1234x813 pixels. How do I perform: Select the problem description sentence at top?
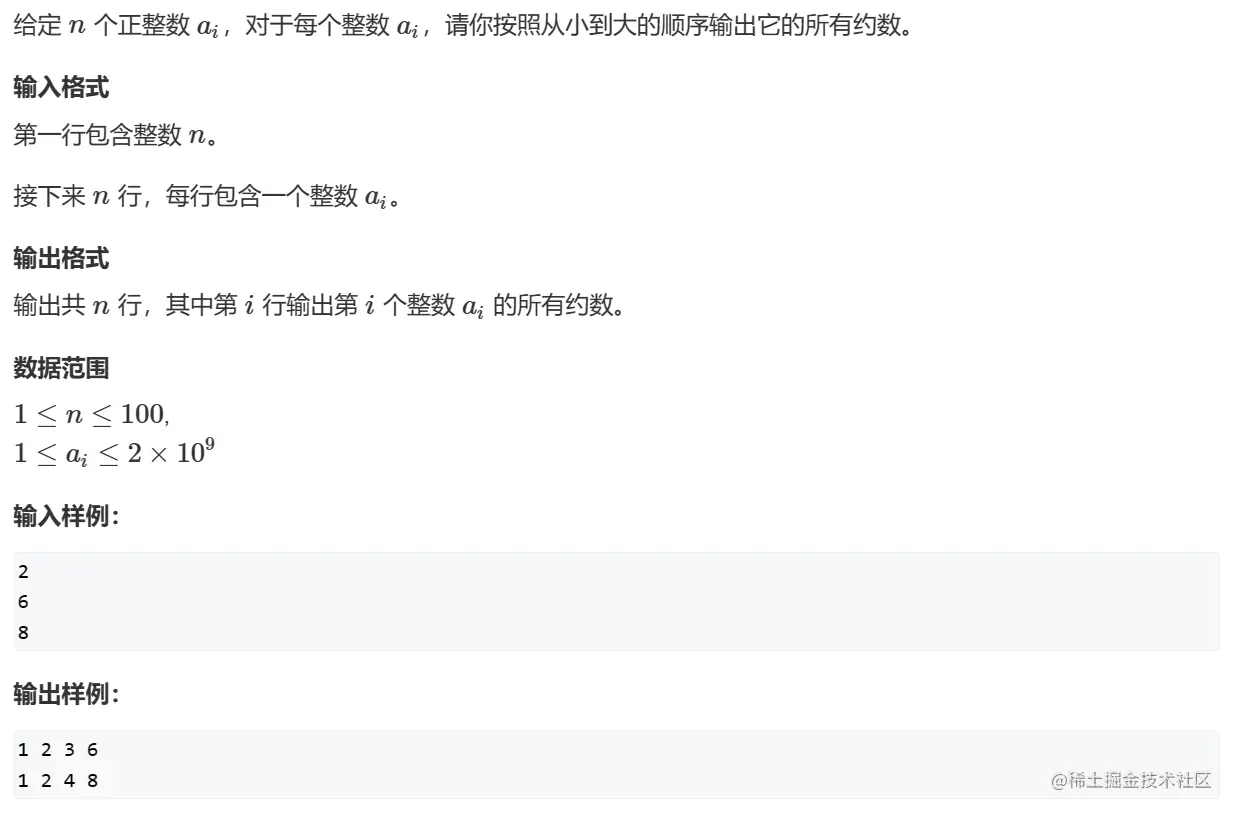point(463,26)
